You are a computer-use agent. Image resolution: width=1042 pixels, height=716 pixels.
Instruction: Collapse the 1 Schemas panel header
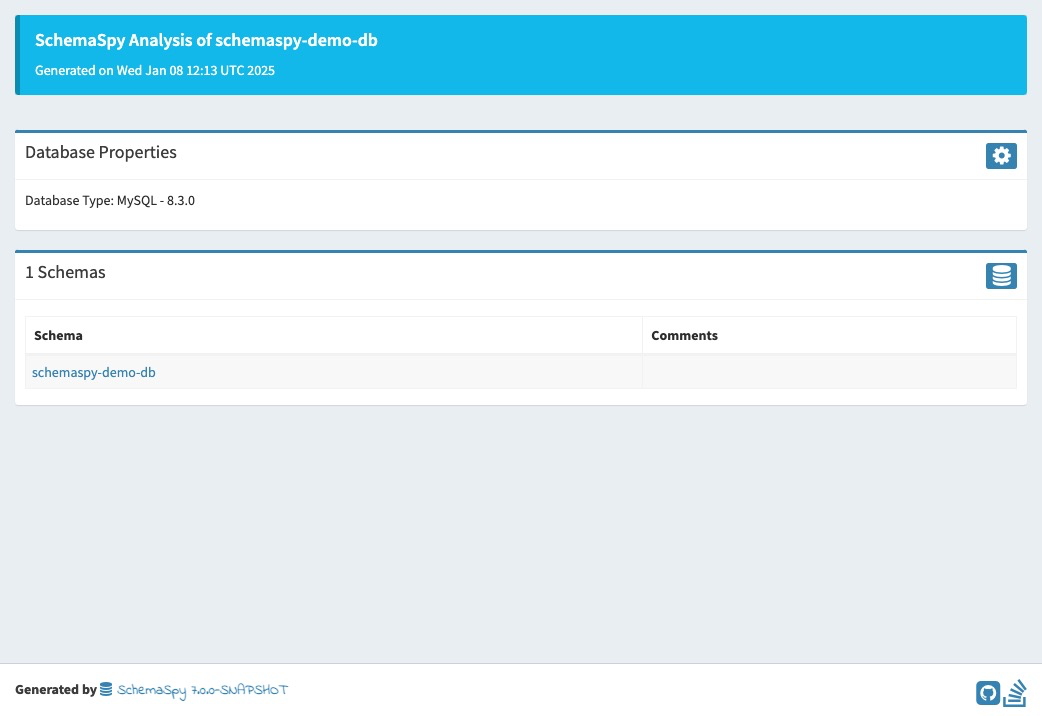(x=65, y=272)
